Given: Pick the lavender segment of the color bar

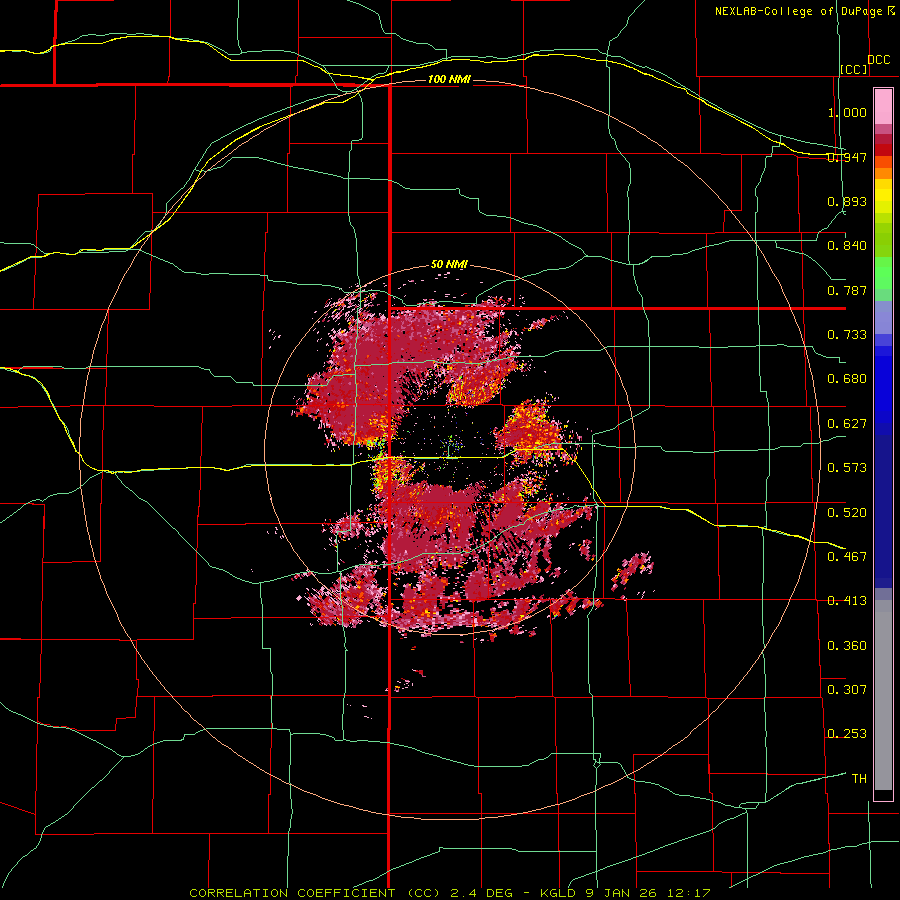Looking at the screenshot, I should coord(883,318).
